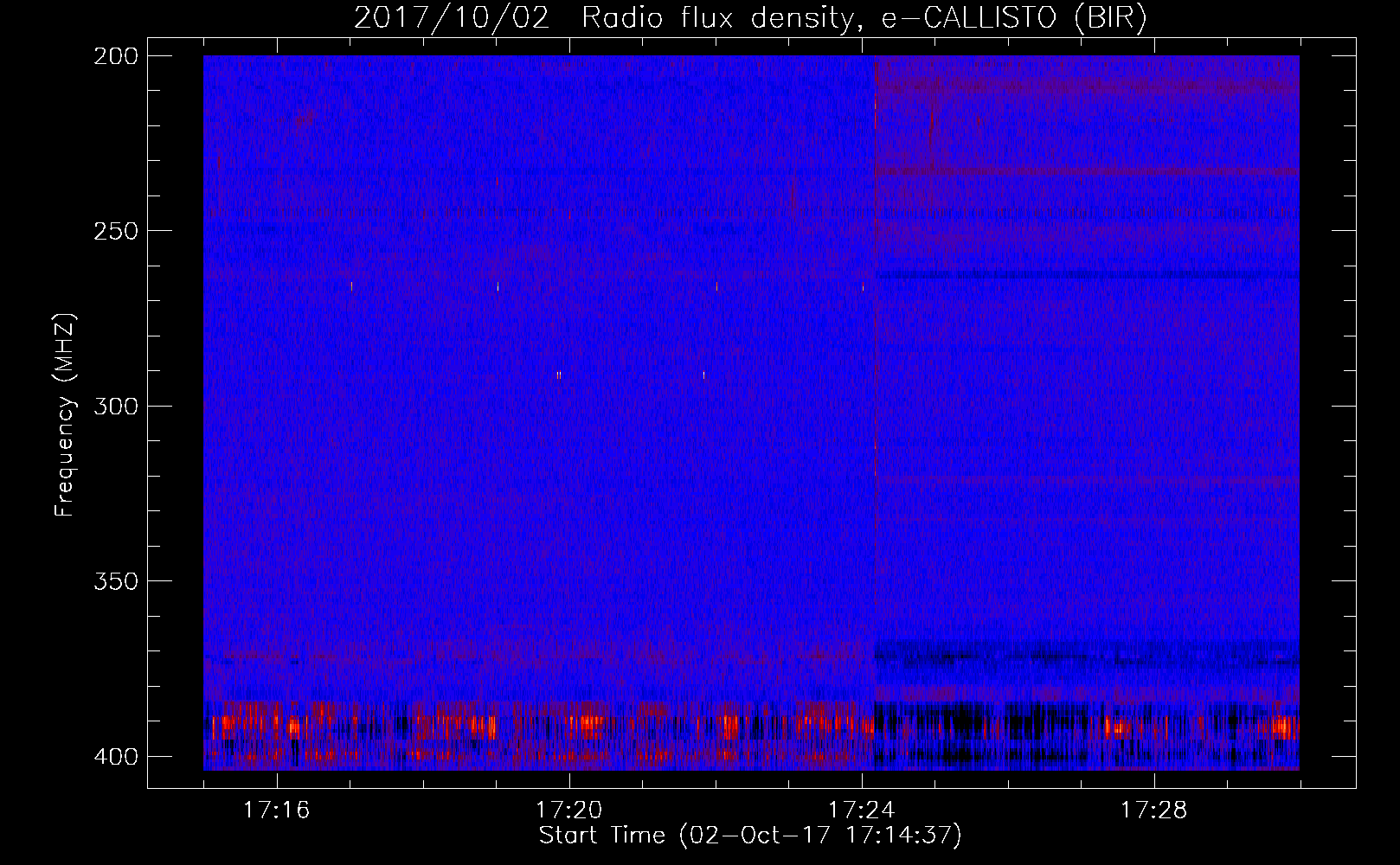Click the 'Frequency (MHZ)' axis label
The height and width of the screenshot is (865, 1400).
(65, 414)
